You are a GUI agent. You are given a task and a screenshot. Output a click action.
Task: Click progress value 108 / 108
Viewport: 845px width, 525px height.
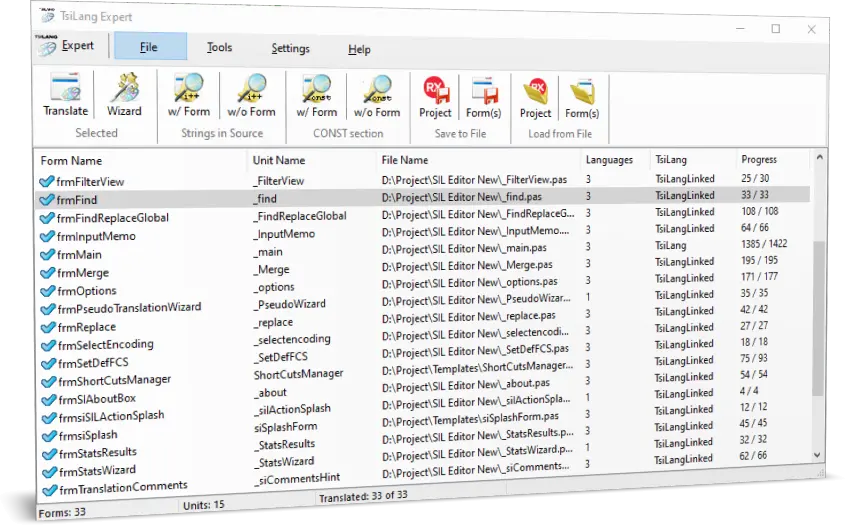point(759,211)
